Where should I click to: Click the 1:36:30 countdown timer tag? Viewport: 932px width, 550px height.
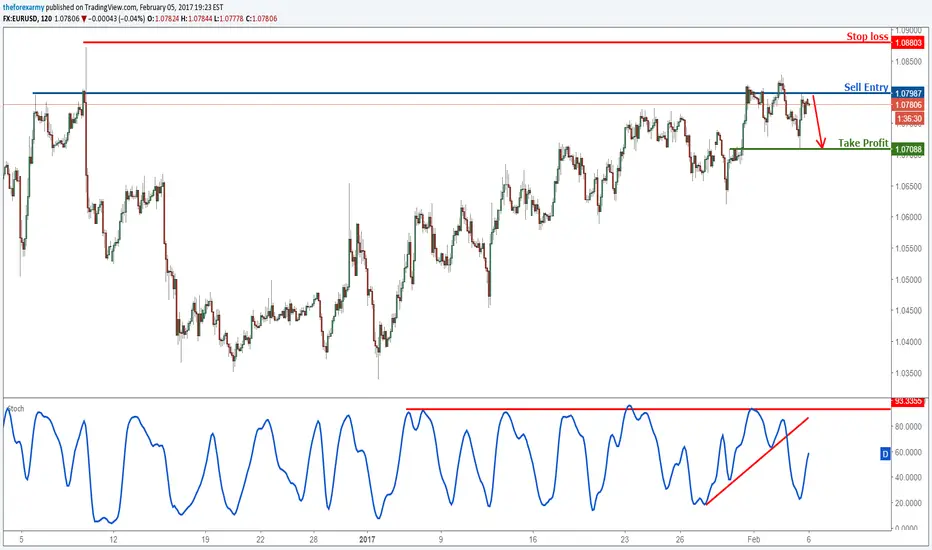[x=909, y=118]
